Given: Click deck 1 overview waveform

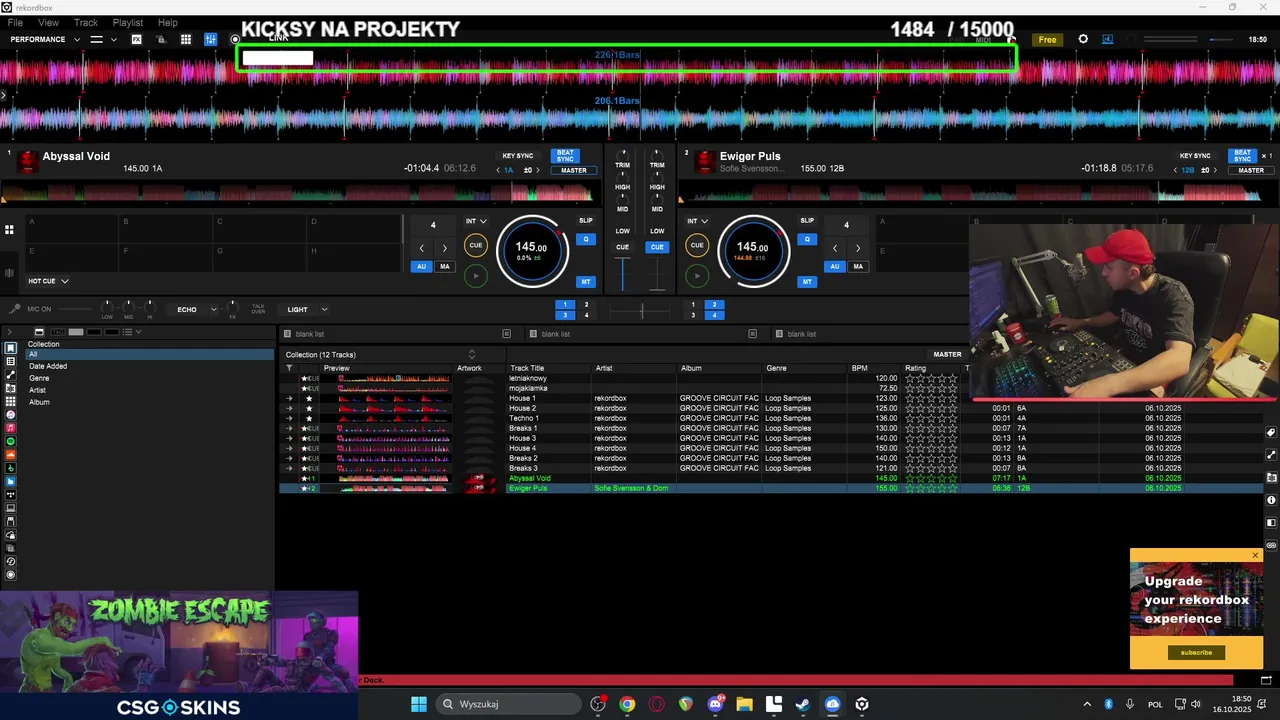Looking at the screenshot, I should click(300, 193).
